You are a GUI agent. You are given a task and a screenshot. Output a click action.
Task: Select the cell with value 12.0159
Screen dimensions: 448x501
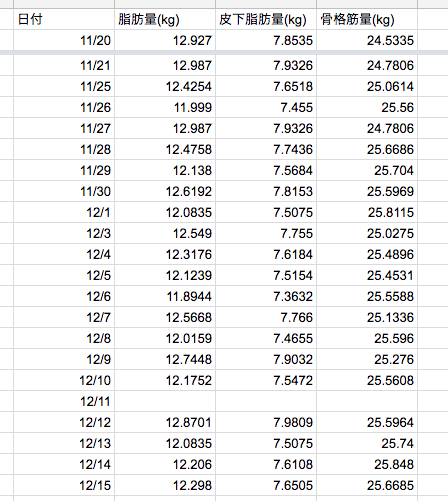tap(165, 338)
